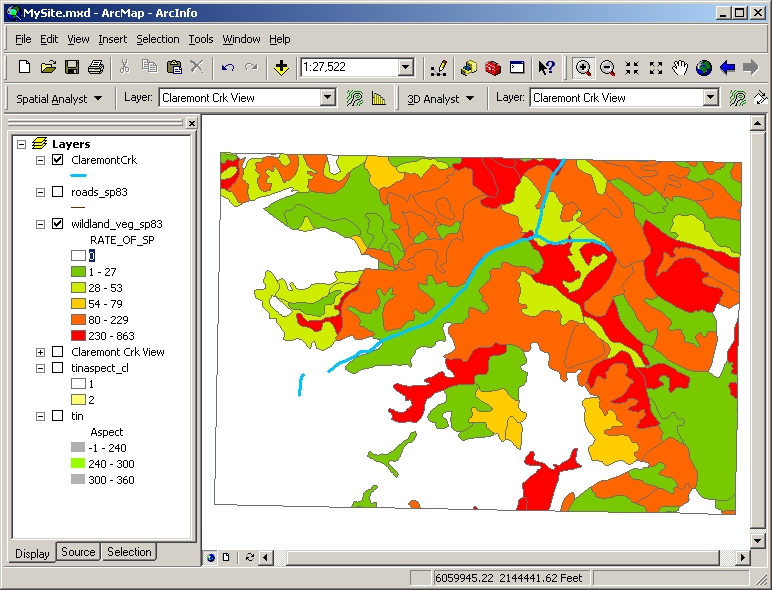This screenshot has width=772, height=590.
Task: Open the Selection menu
Action: coord(158,39)
